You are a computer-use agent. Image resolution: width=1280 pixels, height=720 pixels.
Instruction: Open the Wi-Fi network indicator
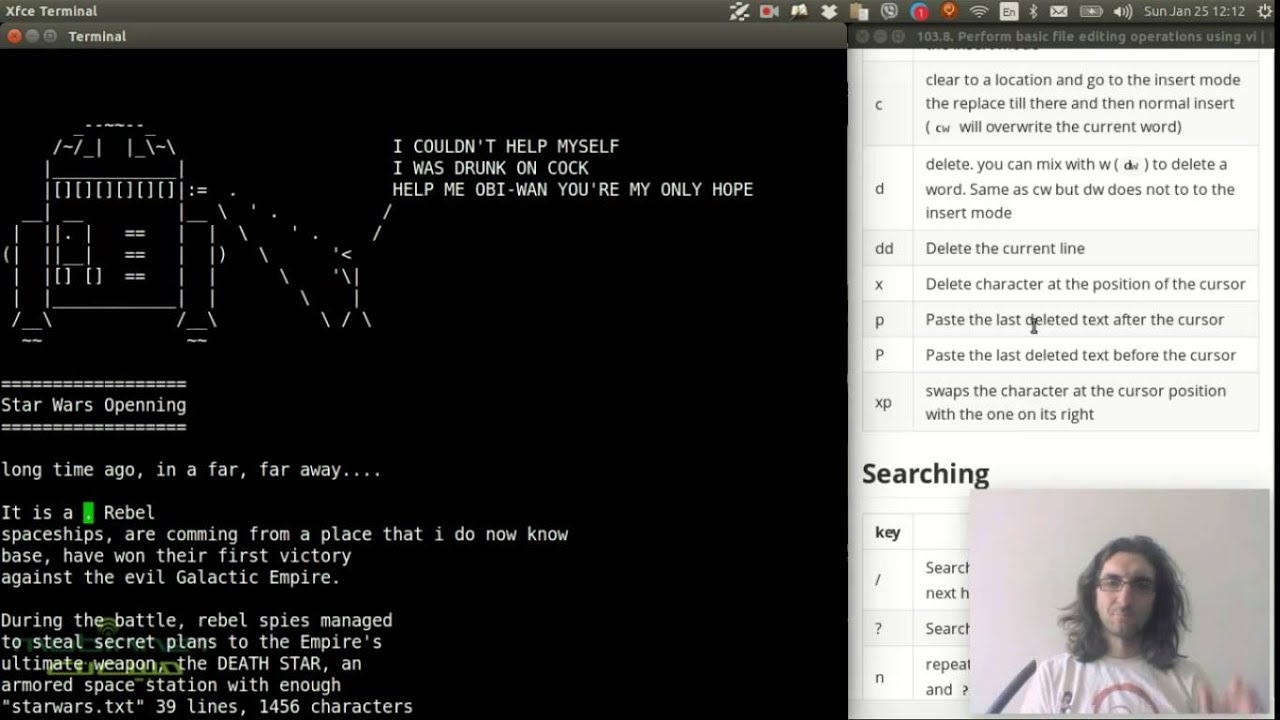979,12
